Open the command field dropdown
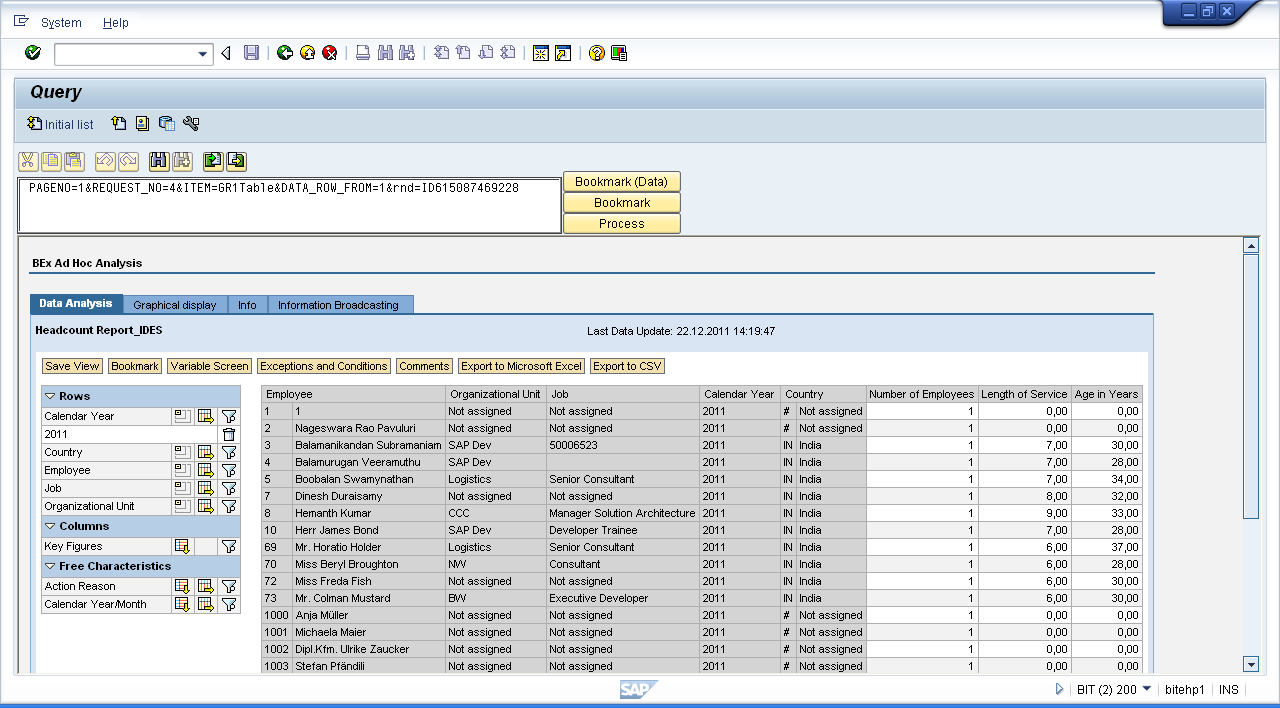1280x708 pixels. coord(204,54)
